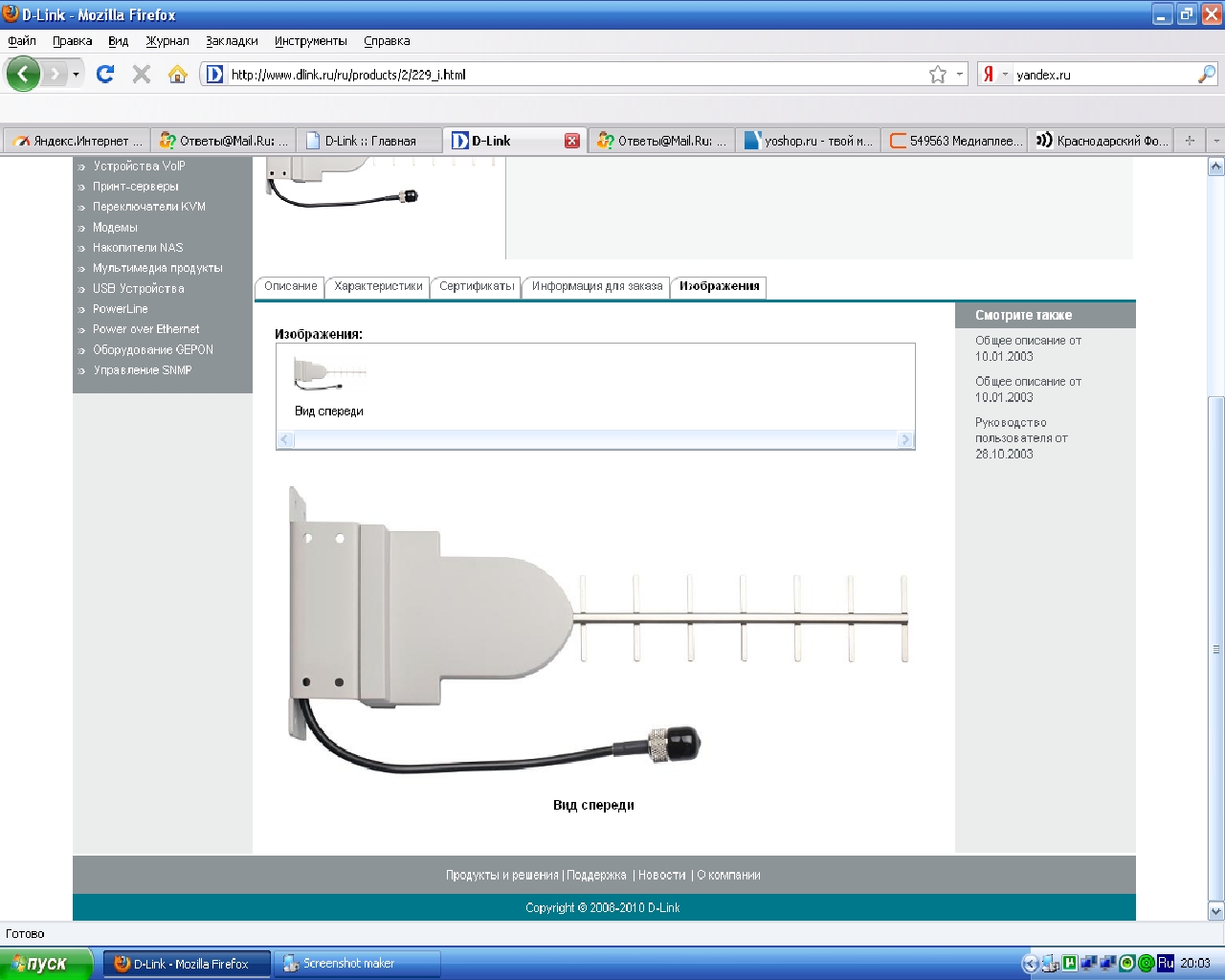
Task: Open the navigation history dropdown arrow
Action: 76,74
